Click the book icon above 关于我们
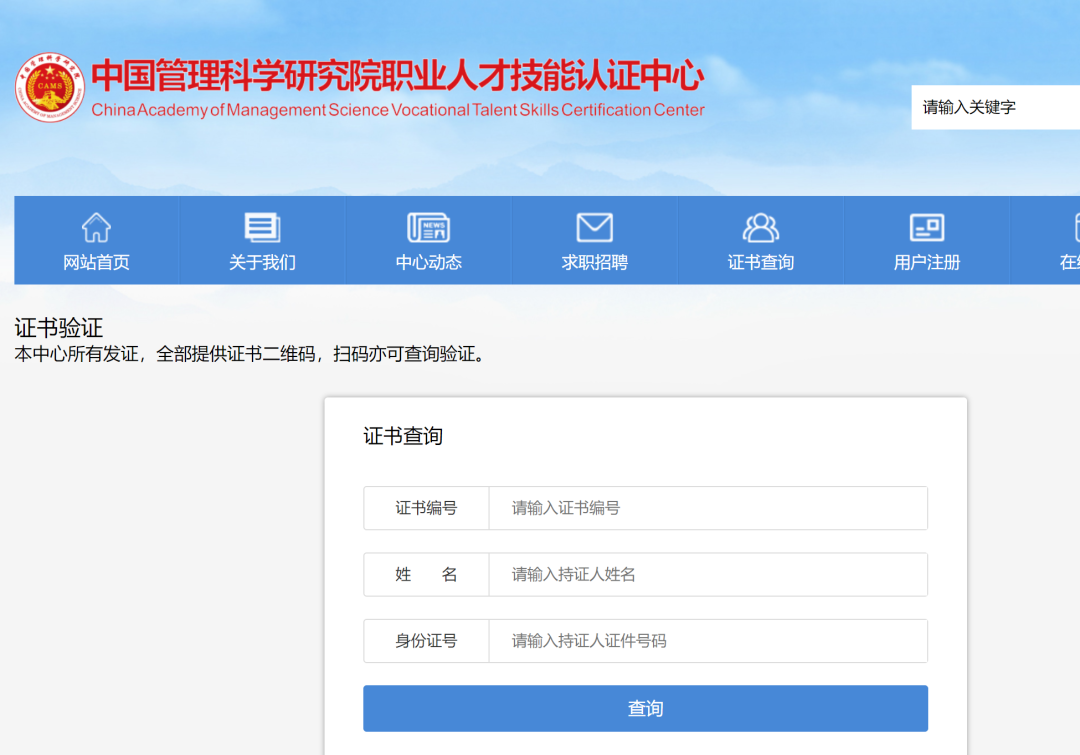The height and width of the screenshot is (755, 1080). 261,227
